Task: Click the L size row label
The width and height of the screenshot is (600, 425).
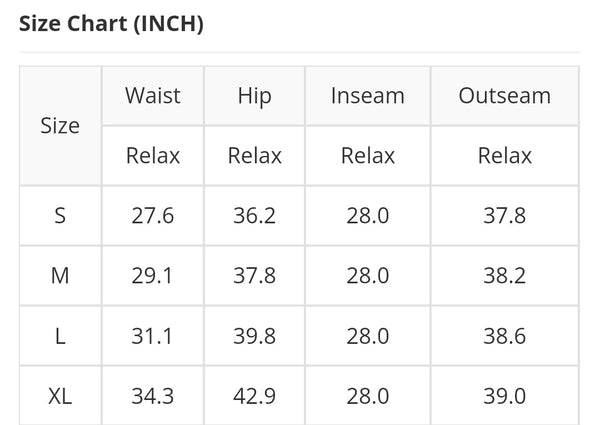Action: click(60, 336)
